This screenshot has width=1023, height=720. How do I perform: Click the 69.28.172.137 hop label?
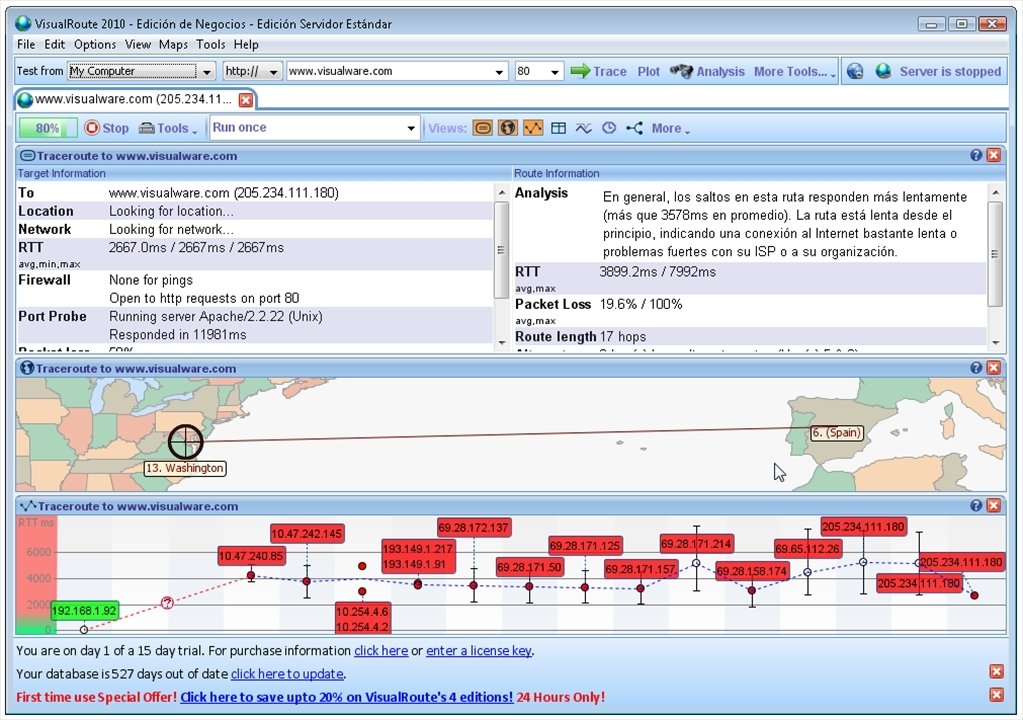474,528
